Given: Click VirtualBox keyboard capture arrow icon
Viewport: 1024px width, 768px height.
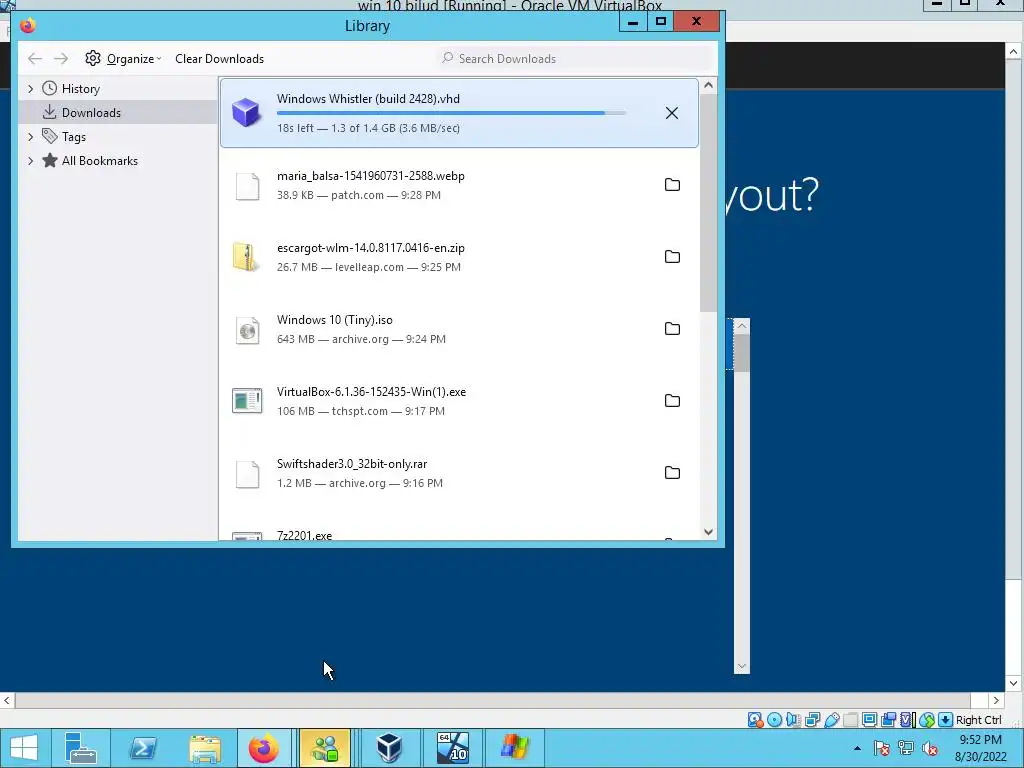Looking at the screenshot, I should pos(945,720).
